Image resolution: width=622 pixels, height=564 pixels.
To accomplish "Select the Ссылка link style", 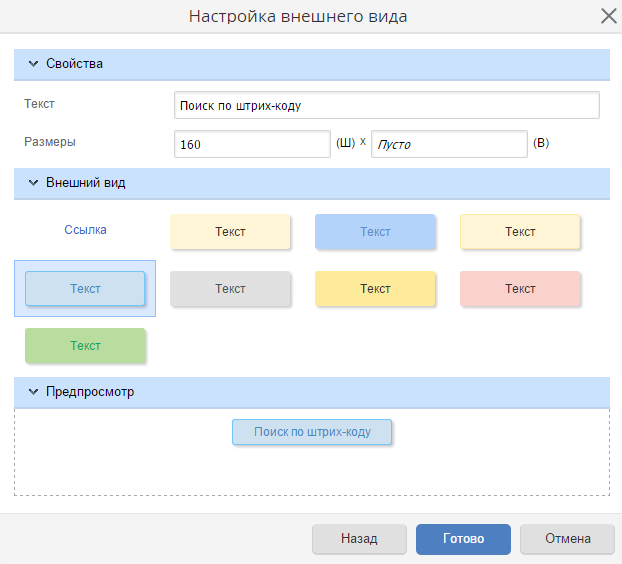I will tap(85, 230).
